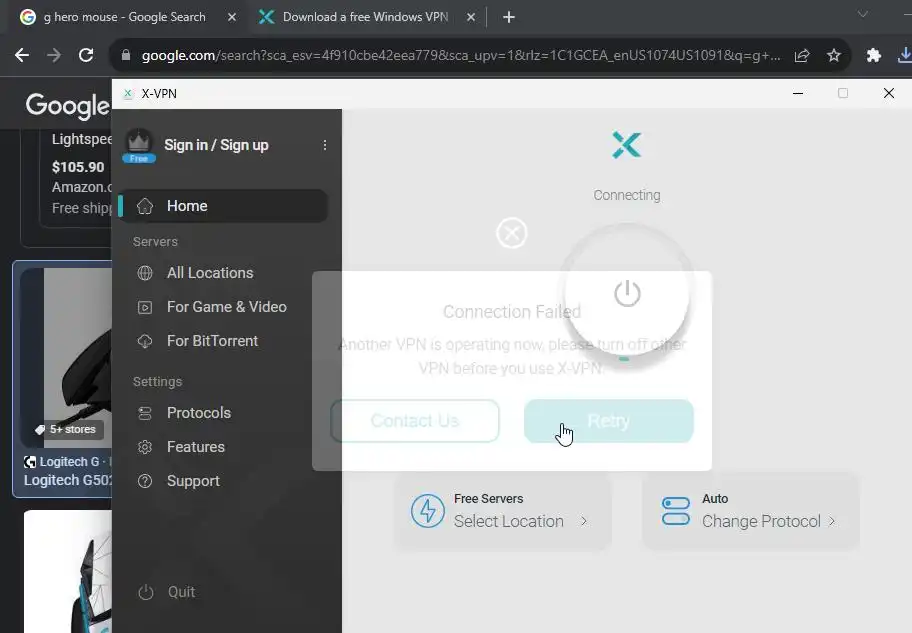This screenshot has height=633, width=912.
Task: Select Home in the X-VPN sidebar
Action: [223, 206]
